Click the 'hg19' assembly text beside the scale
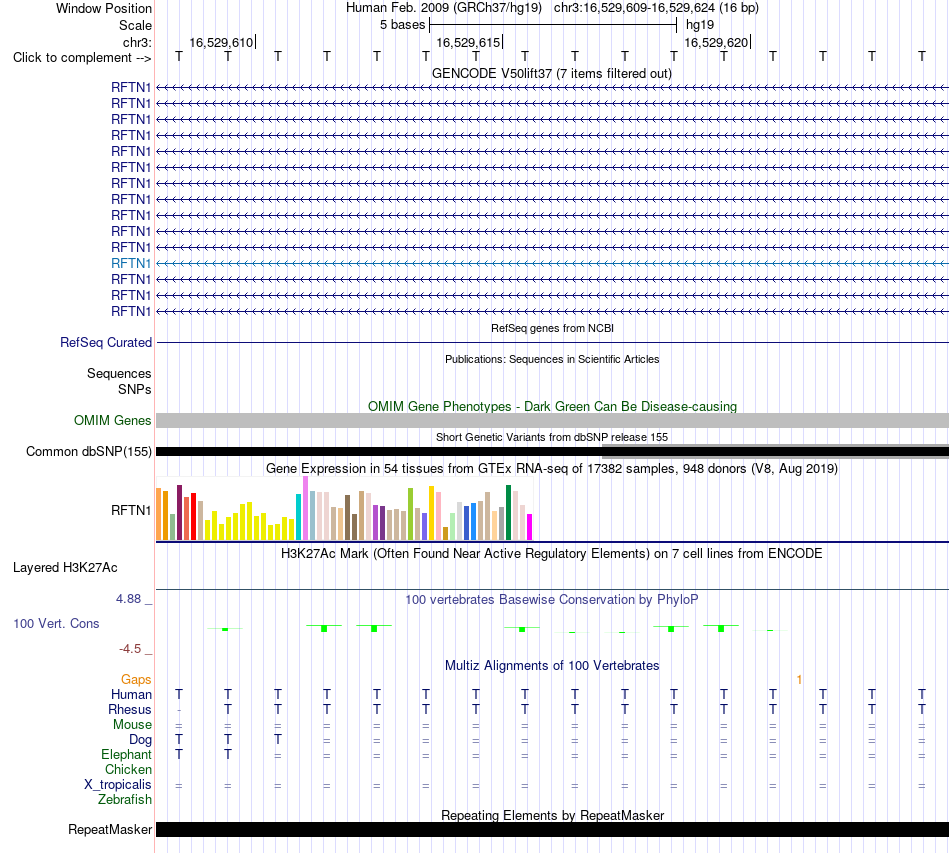950x853 pixels. 700,25
